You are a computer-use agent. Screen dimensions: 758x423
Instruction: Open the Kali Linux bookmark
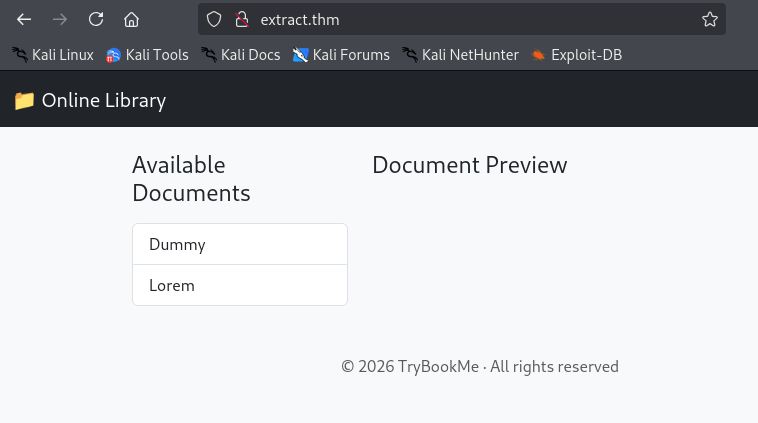(53, 55)
